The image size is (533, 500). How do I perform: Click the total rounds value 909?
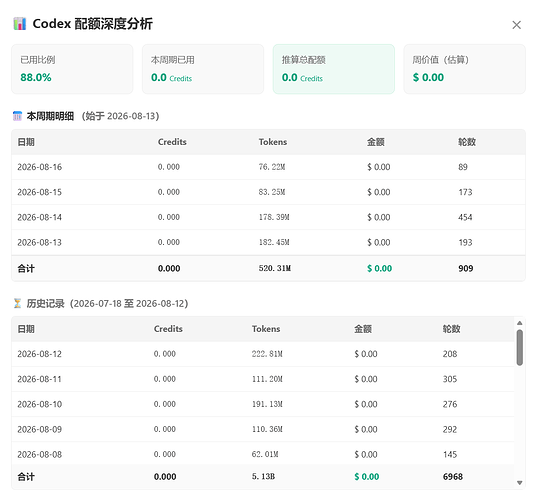(466, 268)
